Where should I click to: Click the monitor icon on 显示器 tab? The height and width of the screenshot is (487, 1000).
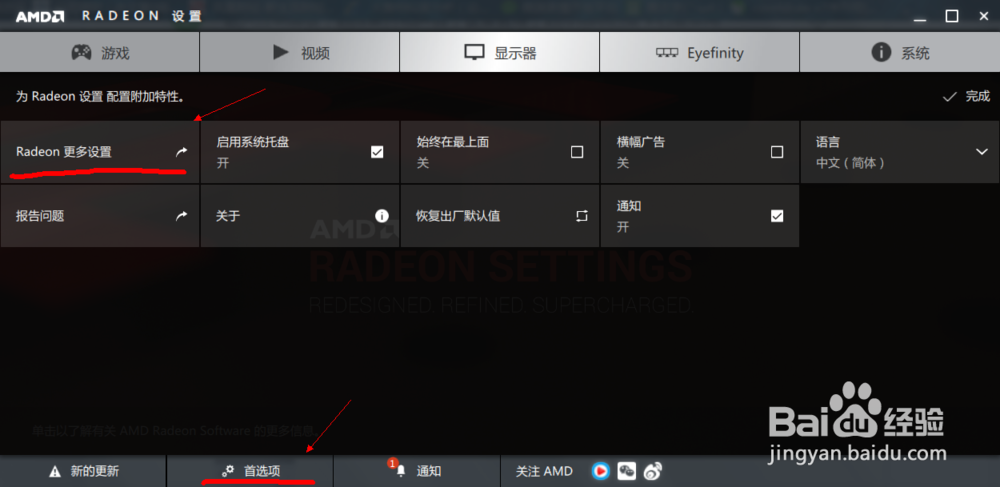click(x=474, y=52)
